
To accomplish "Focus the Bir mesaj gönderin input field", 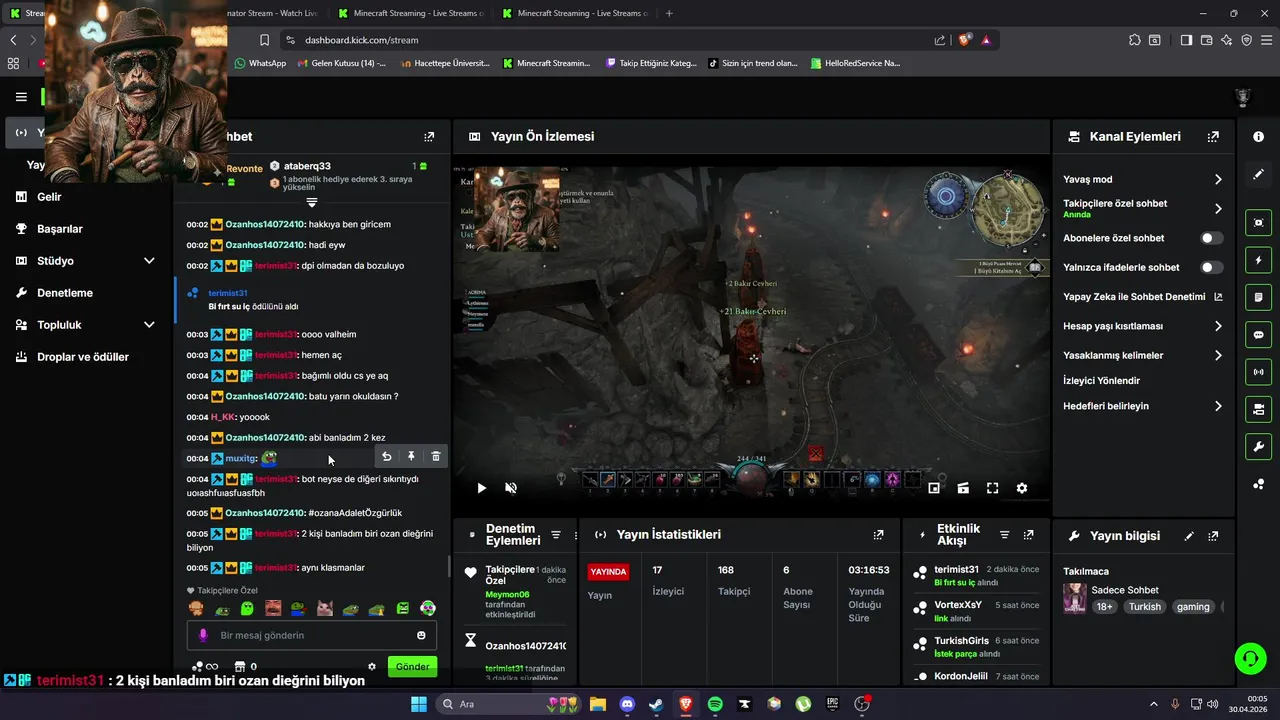I will 312,635.
